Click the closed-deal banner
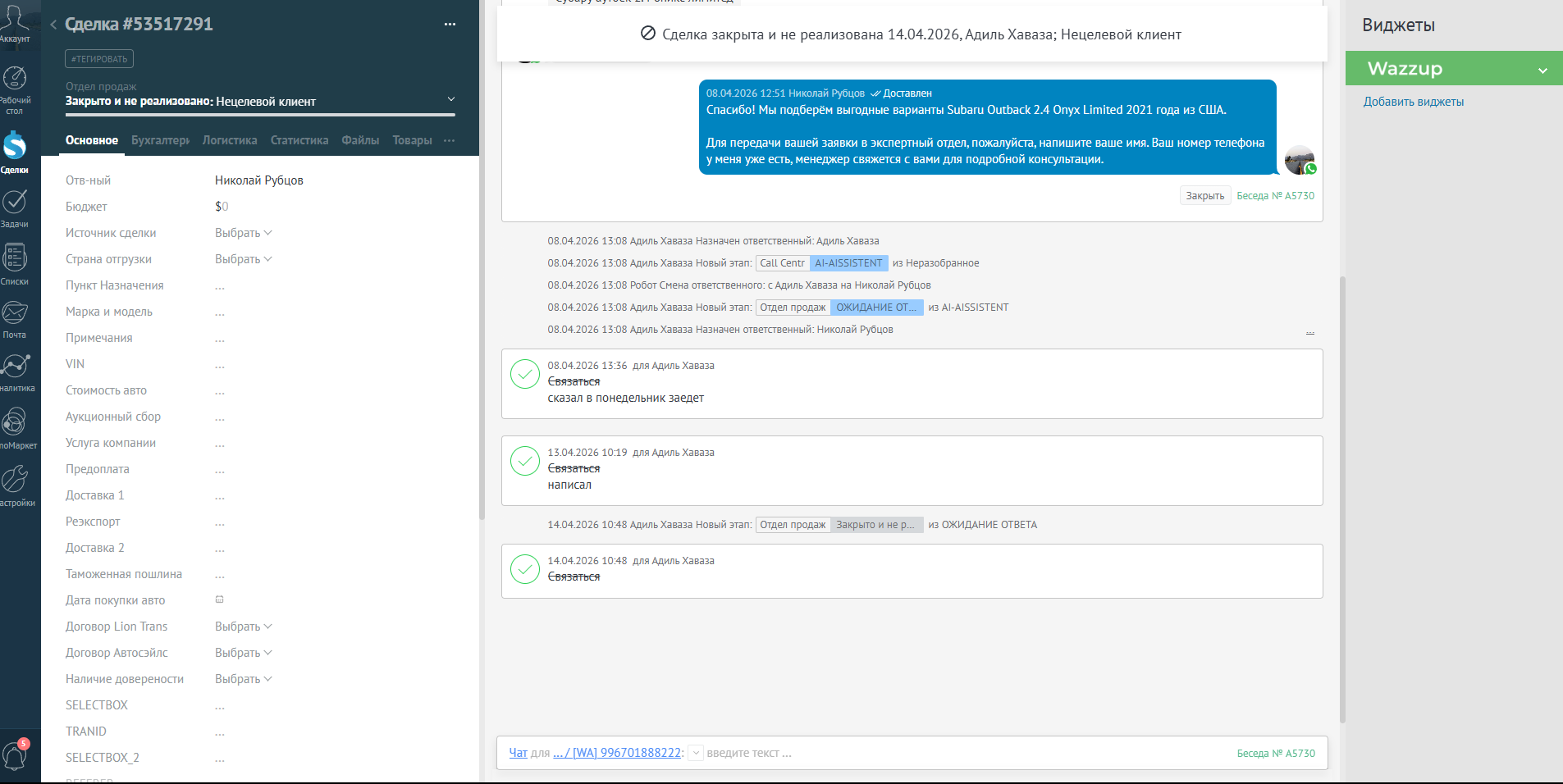This screenshot has width=1563, height=784. (x=912, y=34)
